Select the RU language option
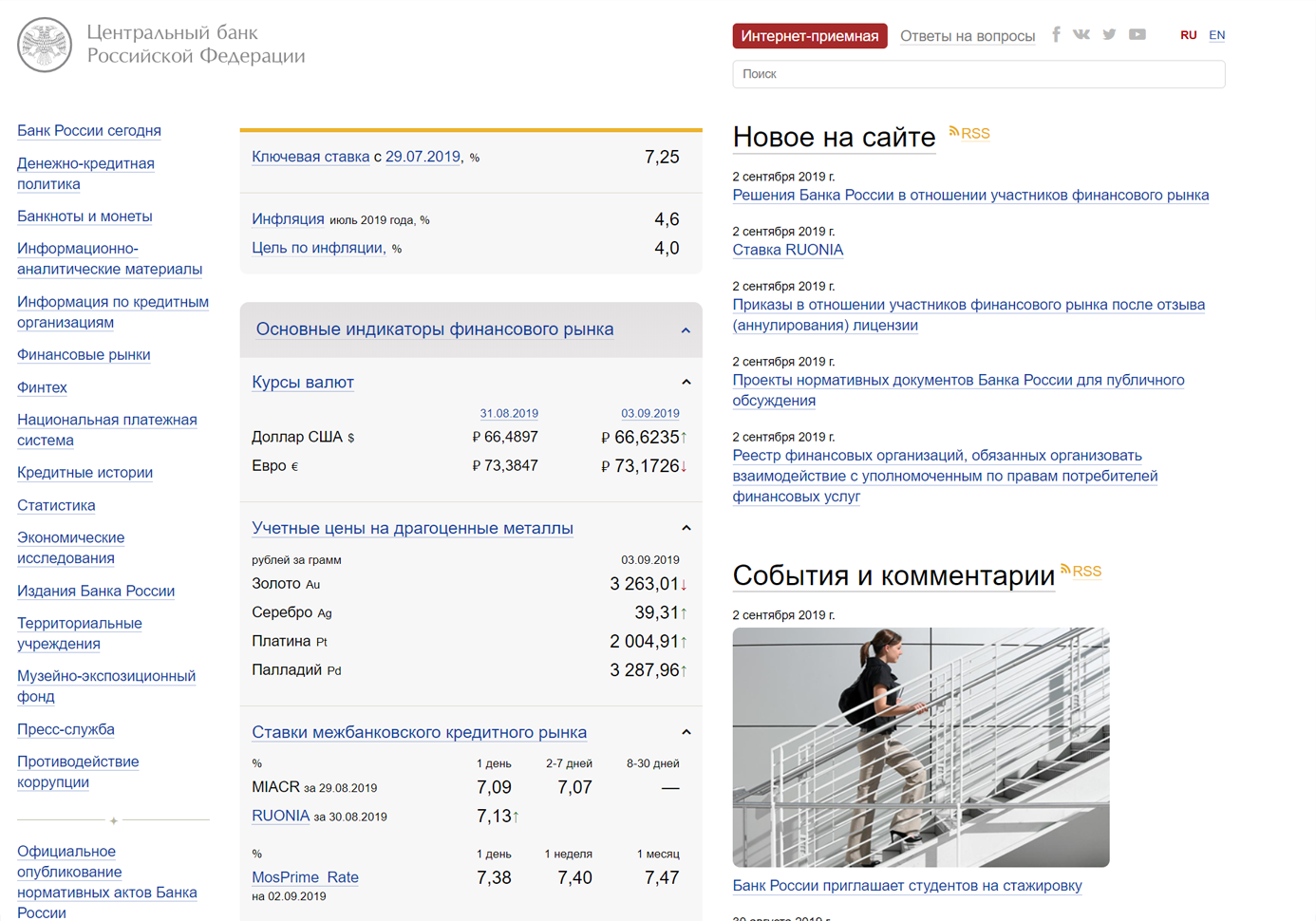This screenshot has height=921, width=1316. coord(1188,35)
